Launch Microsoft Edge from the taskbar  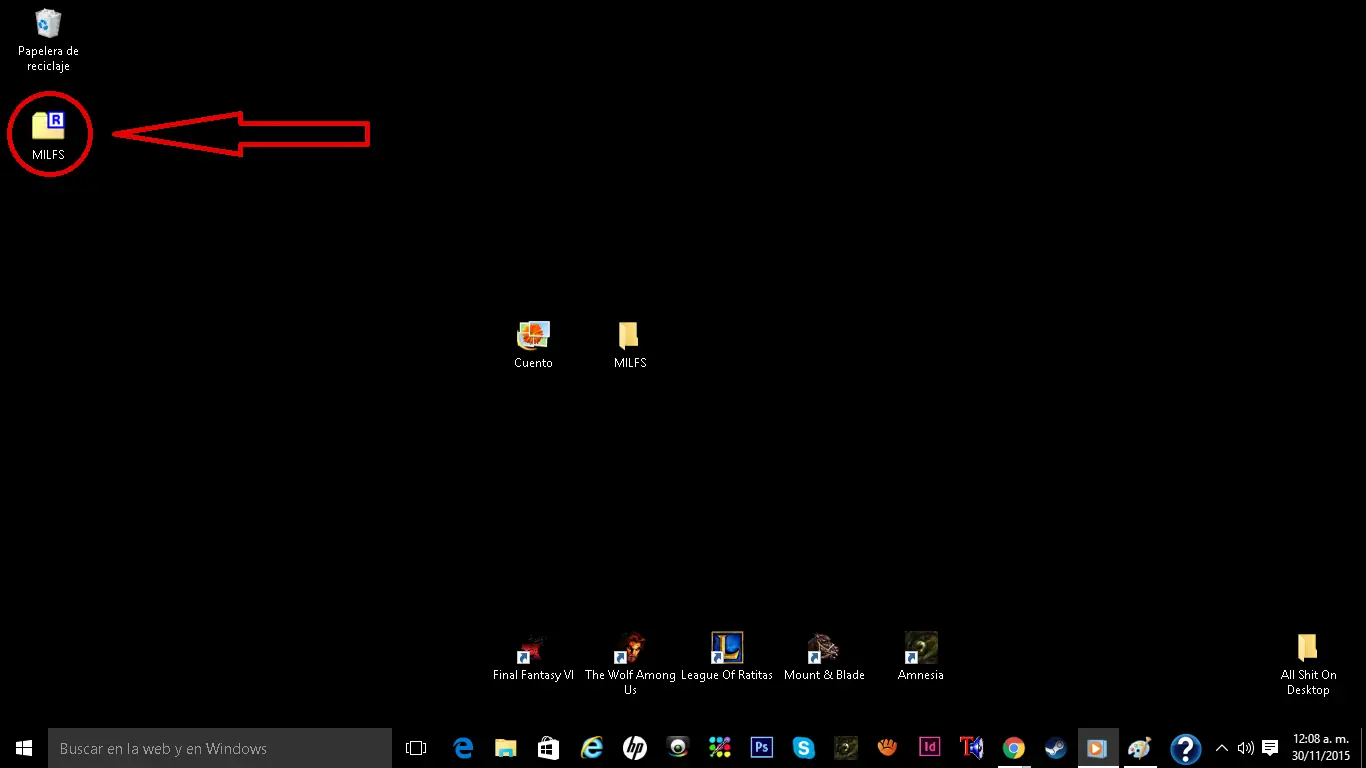(463, 748)
